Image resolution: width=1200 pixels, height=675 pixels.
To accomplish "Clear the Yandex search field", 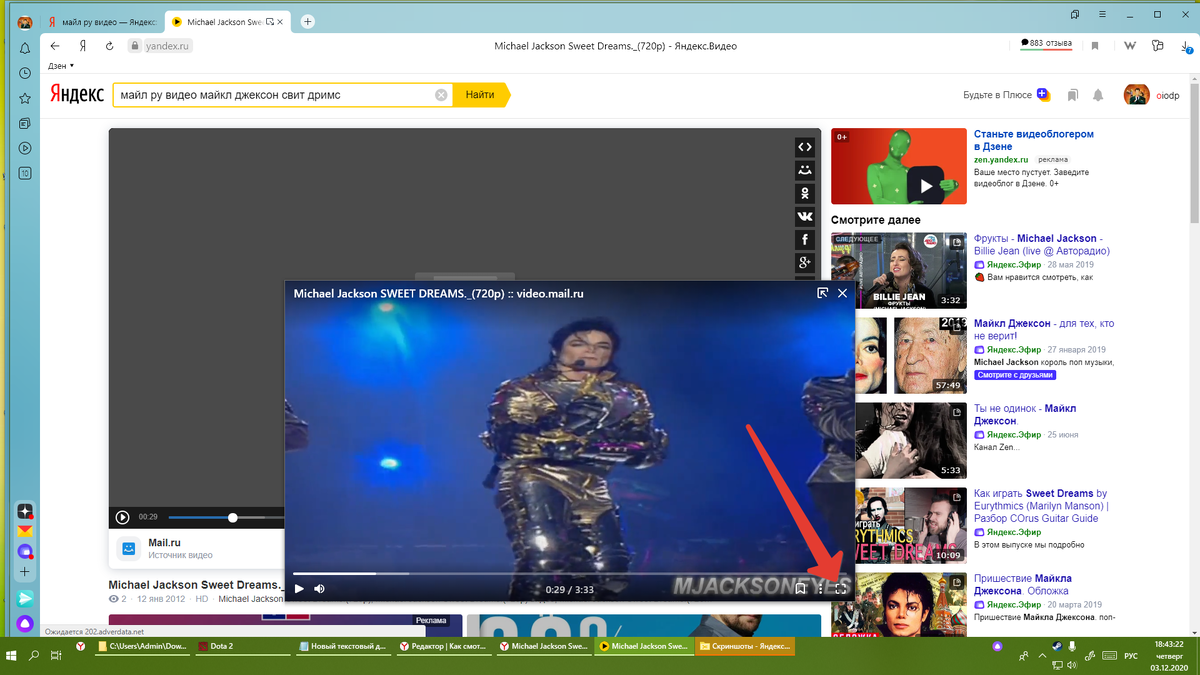I will pos(441,95).
